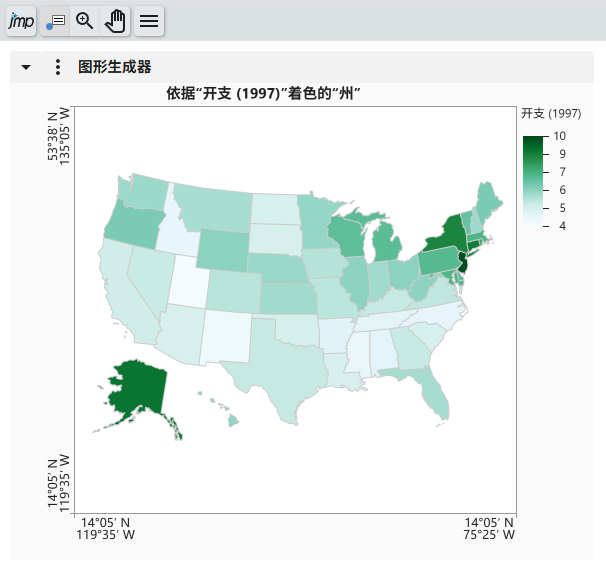Viewport: 606px width, 571px height.
Task: Click the legend title 开支 (1997)
Action: (551, 114)
